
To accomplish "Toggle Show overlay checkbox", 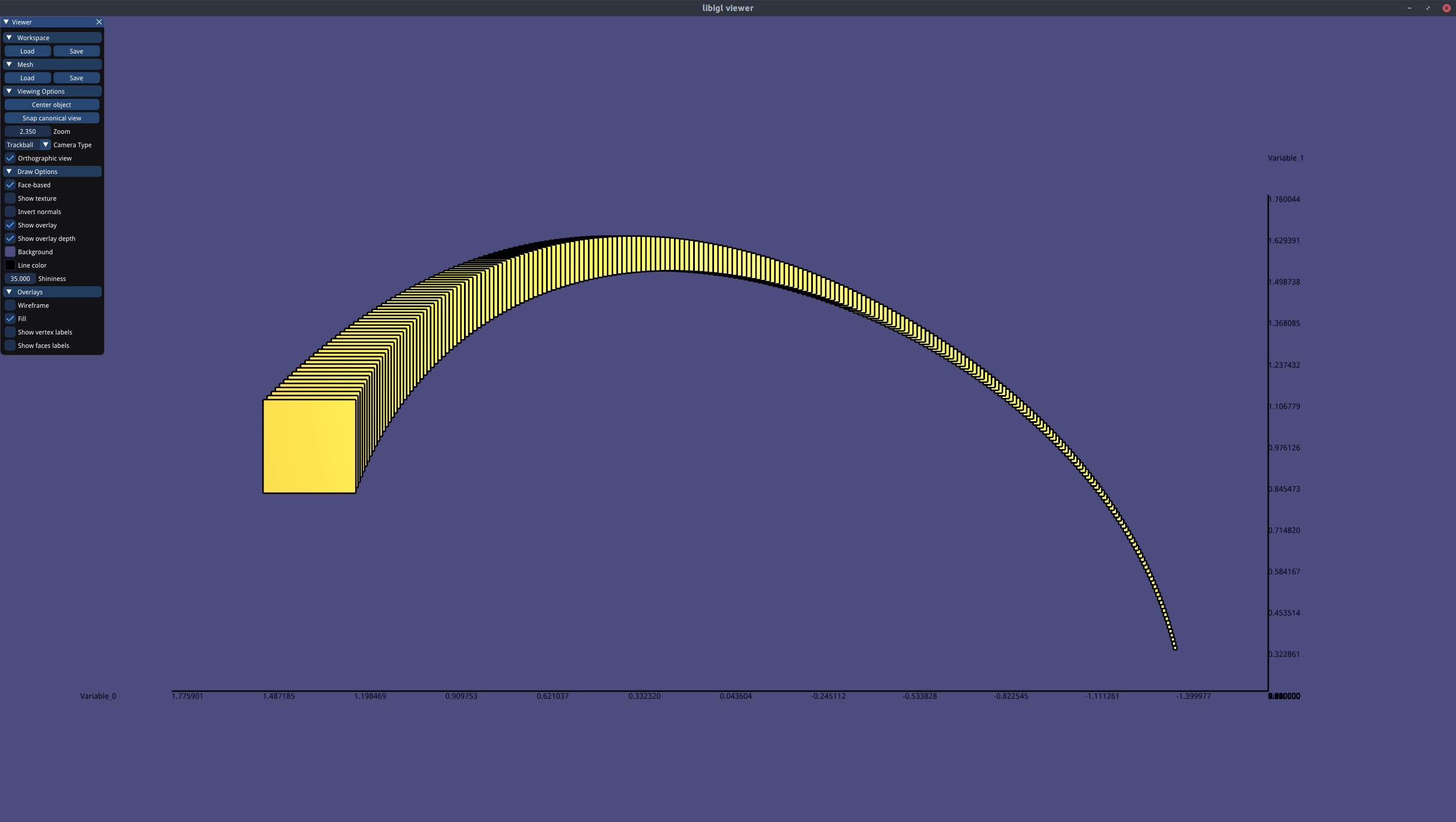I will 10,225.
